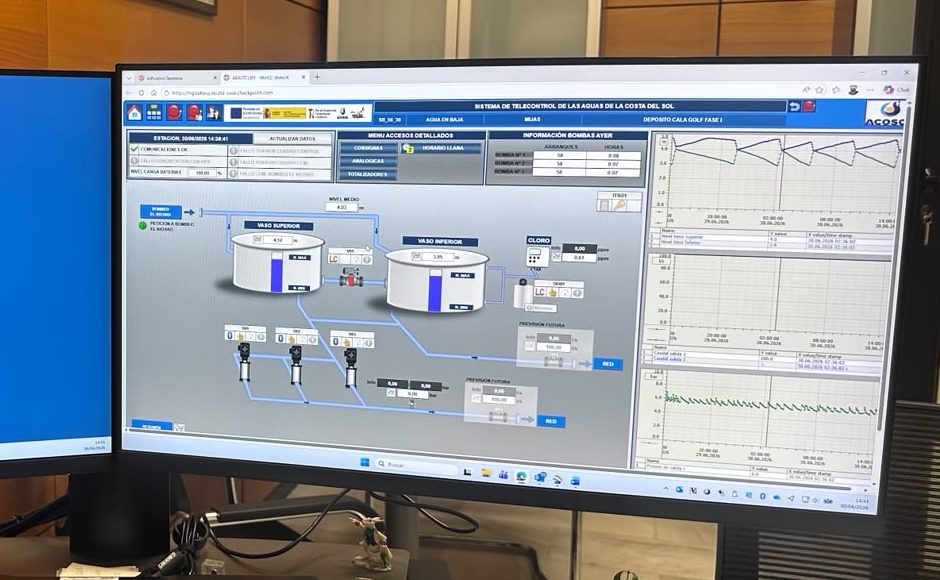Click the BOMBEO EL RIOSKO button
This screenshot has width=940, height=580.
click(x=160, y=212)
